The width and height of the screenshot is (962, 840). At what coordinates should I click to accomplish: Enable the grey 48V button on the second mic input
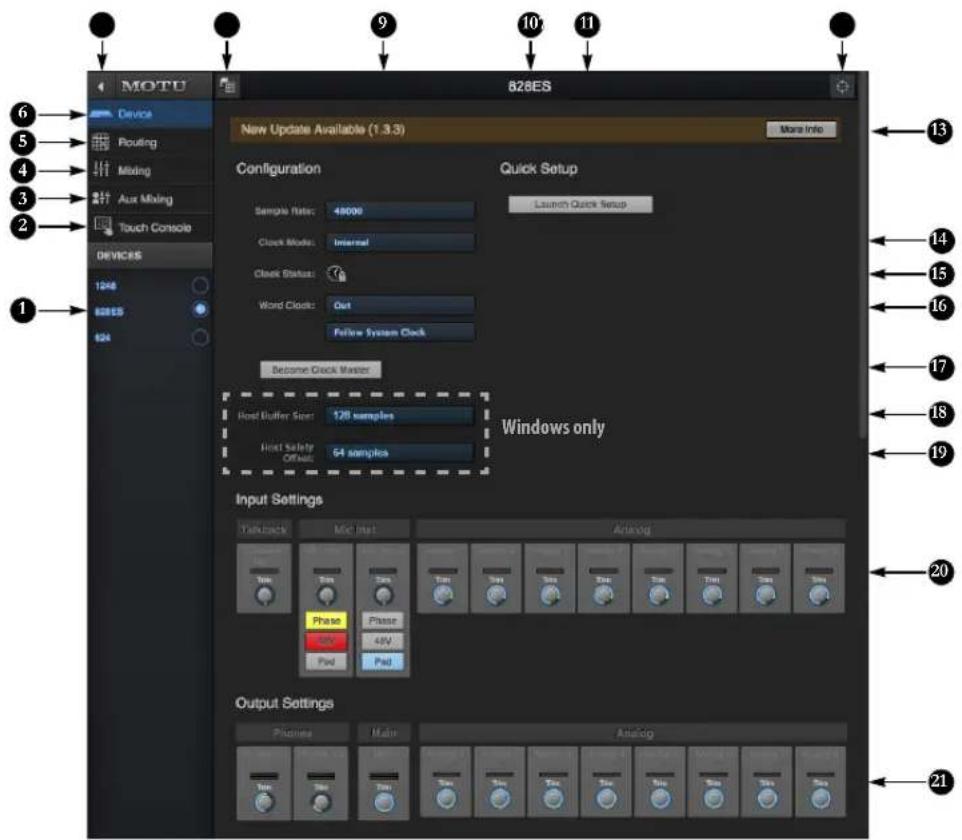(382, 641)
